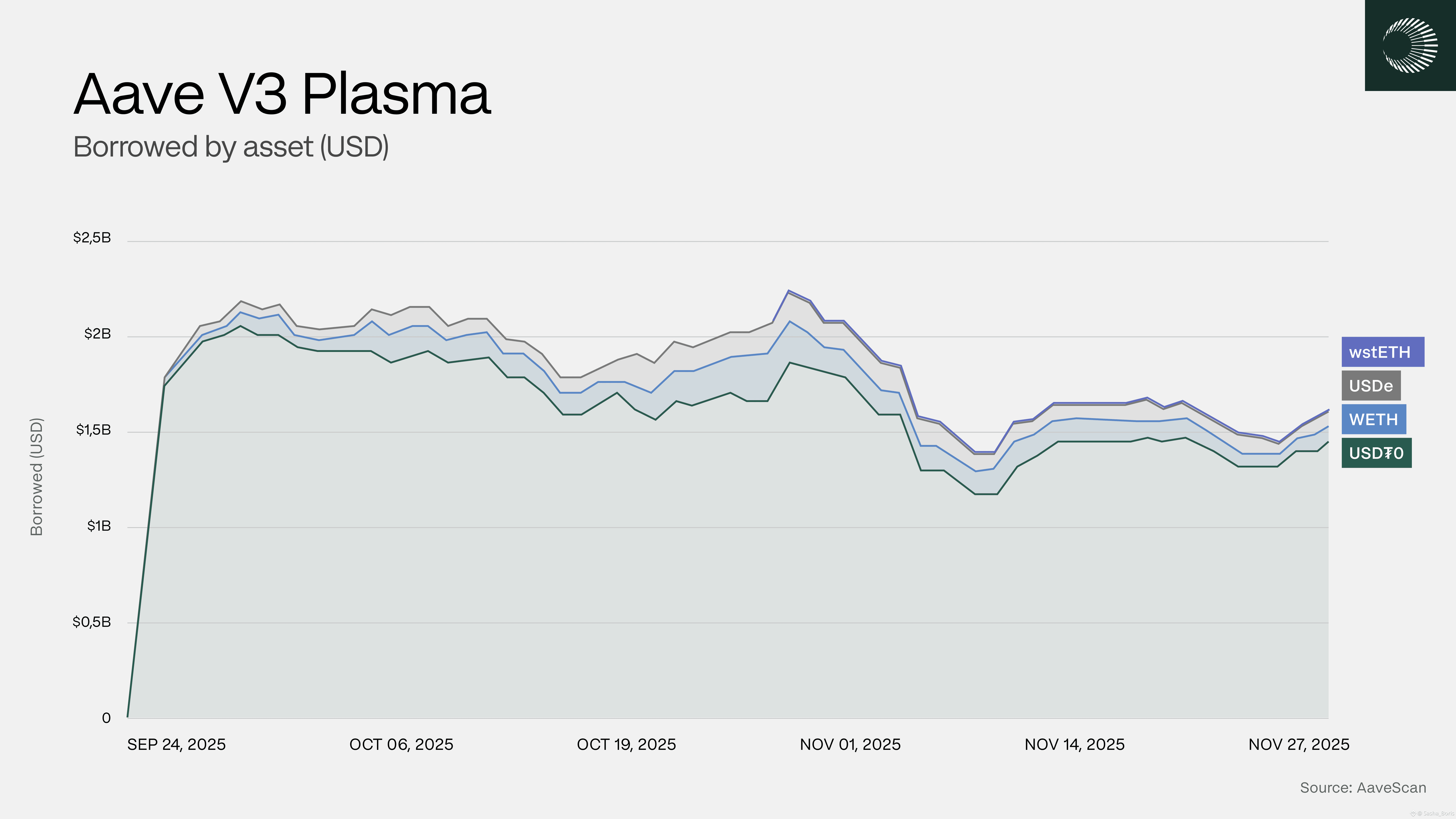Click the Borrowed by asset (USD) subtitle
The height and width of the screenshot is (819, 1456).
tap(231, 147)
